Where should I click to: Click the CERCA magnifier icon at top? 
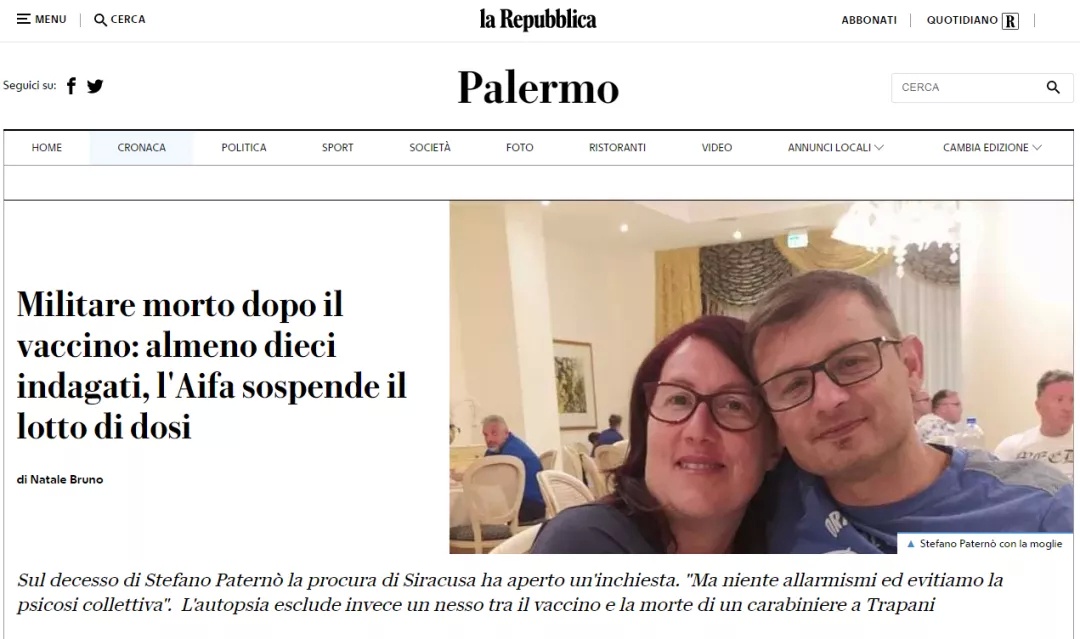pyautogui.click(x=101, y=20)
